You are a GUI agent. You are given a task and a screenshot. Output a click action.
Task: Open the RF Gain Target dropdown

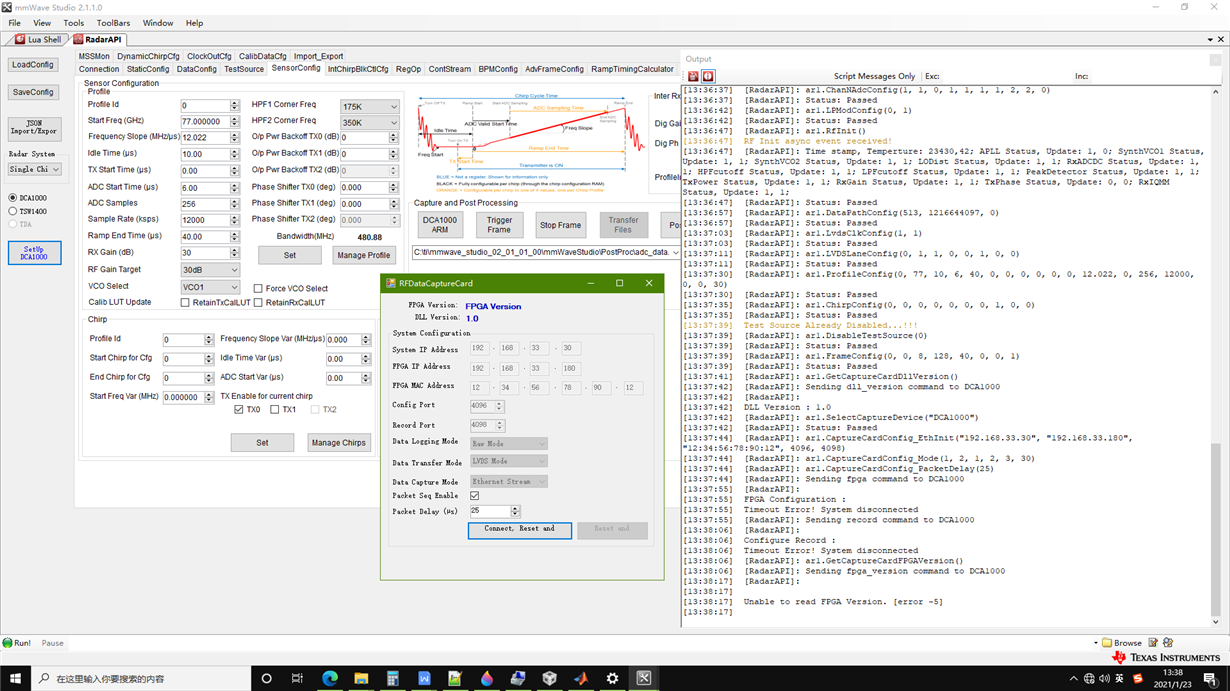(x=211, y=269)
